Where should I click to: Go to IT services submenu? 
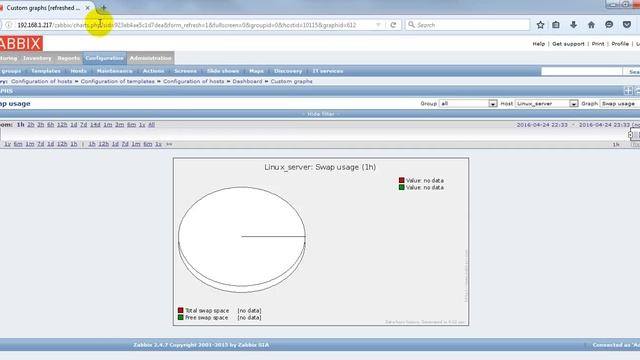click(x=328, y=71)
